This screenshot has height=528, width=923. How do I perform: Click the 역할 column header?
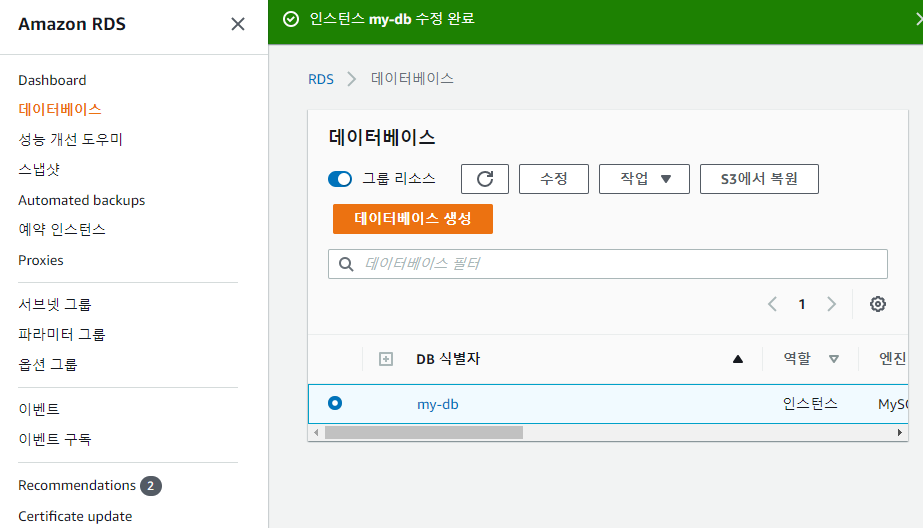click(x=796, y=358)
